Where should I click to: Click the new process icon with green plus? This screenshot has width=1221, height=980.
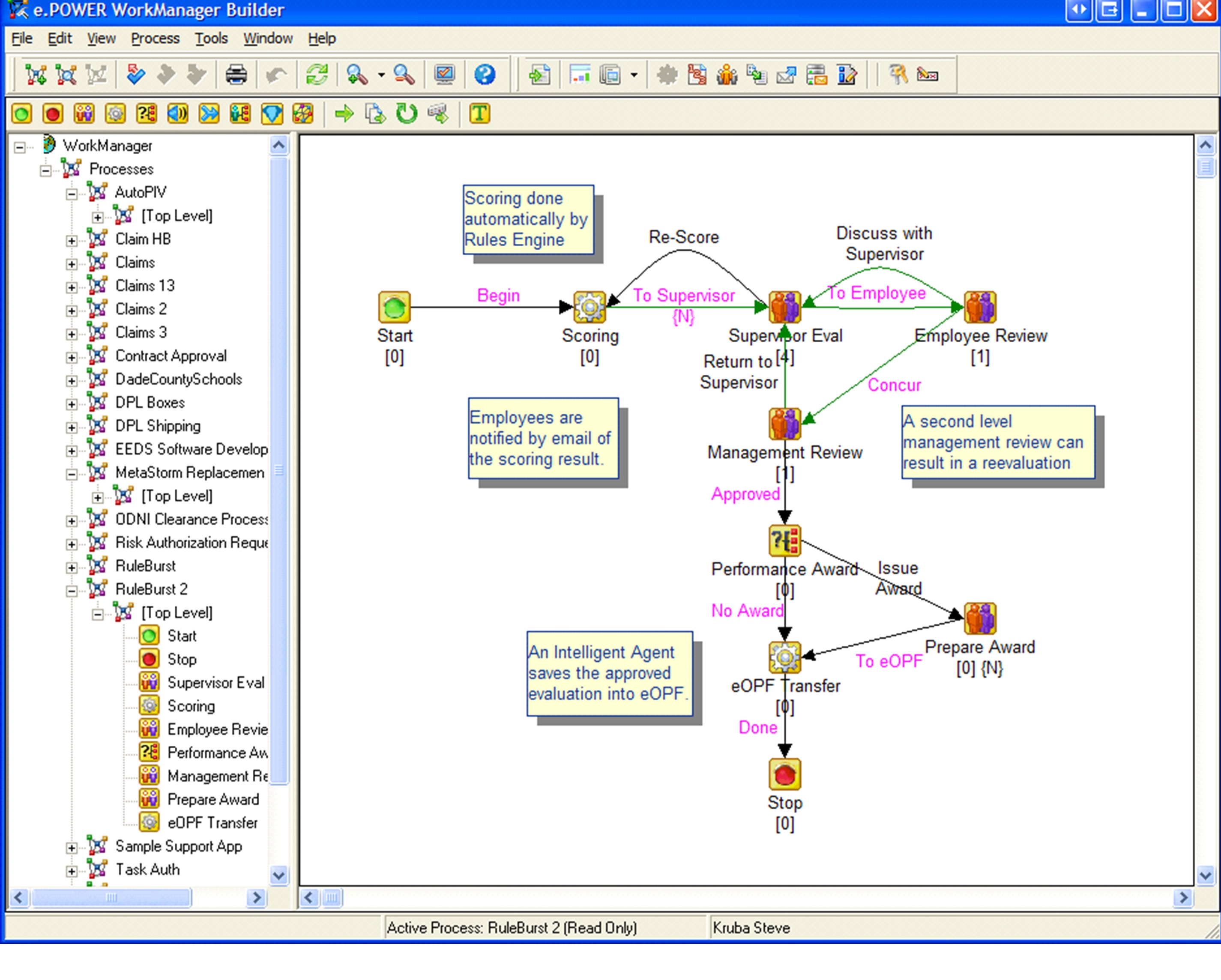click(36, 75)
